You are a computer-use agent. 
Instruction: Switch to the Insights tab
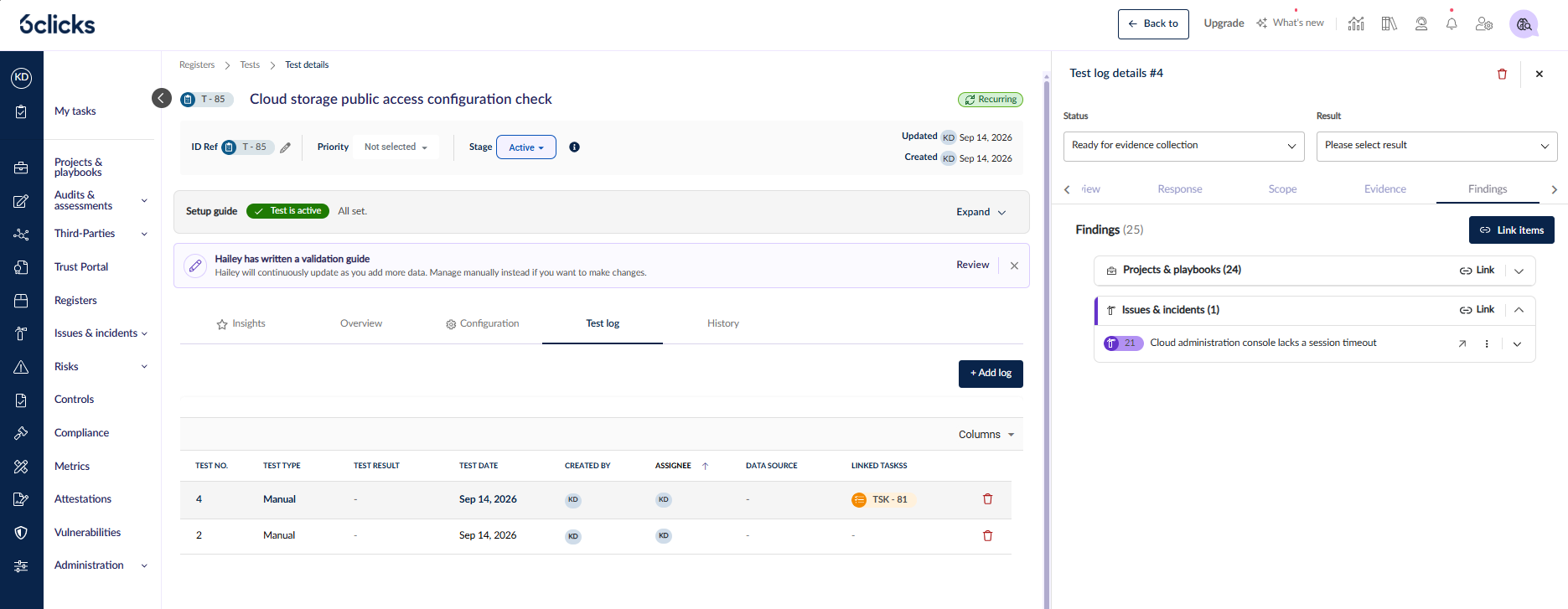point(241,324)
